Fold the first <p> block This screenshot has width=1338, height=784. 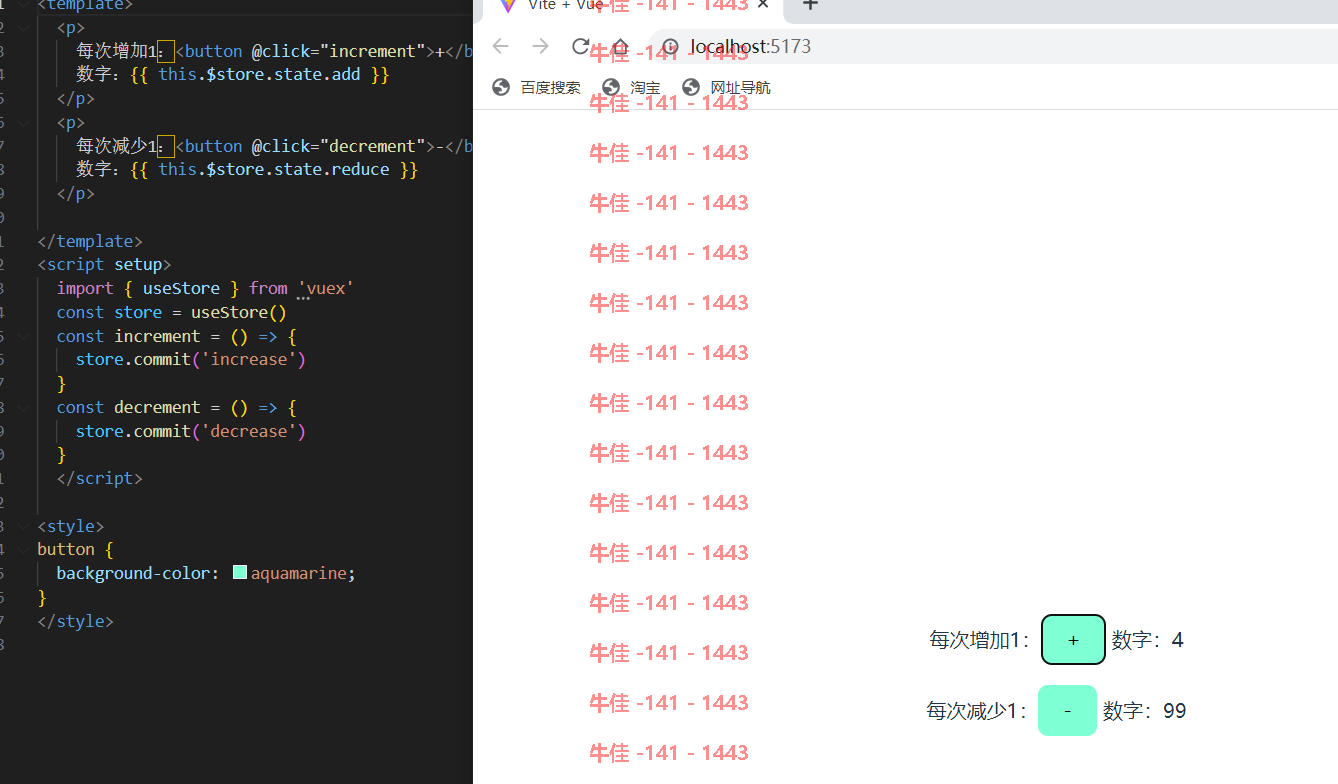click(25, 27)
